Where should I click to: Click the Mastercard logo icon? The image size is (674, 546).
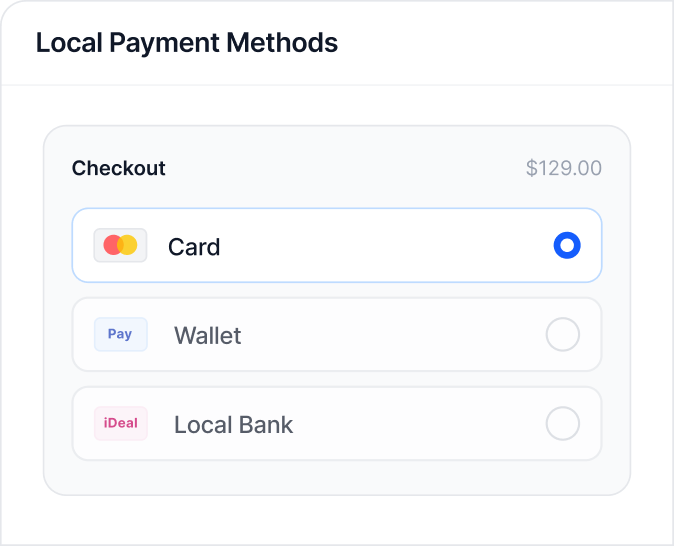point(120,245)
